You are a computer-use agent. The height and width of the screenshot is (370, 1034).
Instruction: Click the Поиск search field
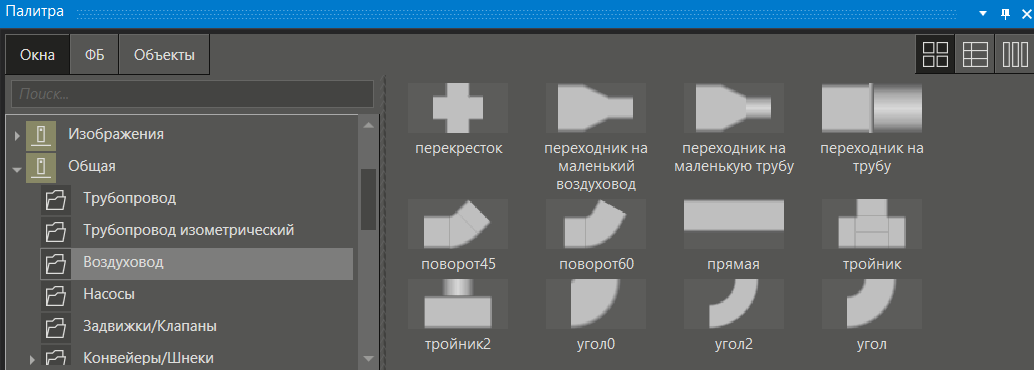[x=193, y=94]
